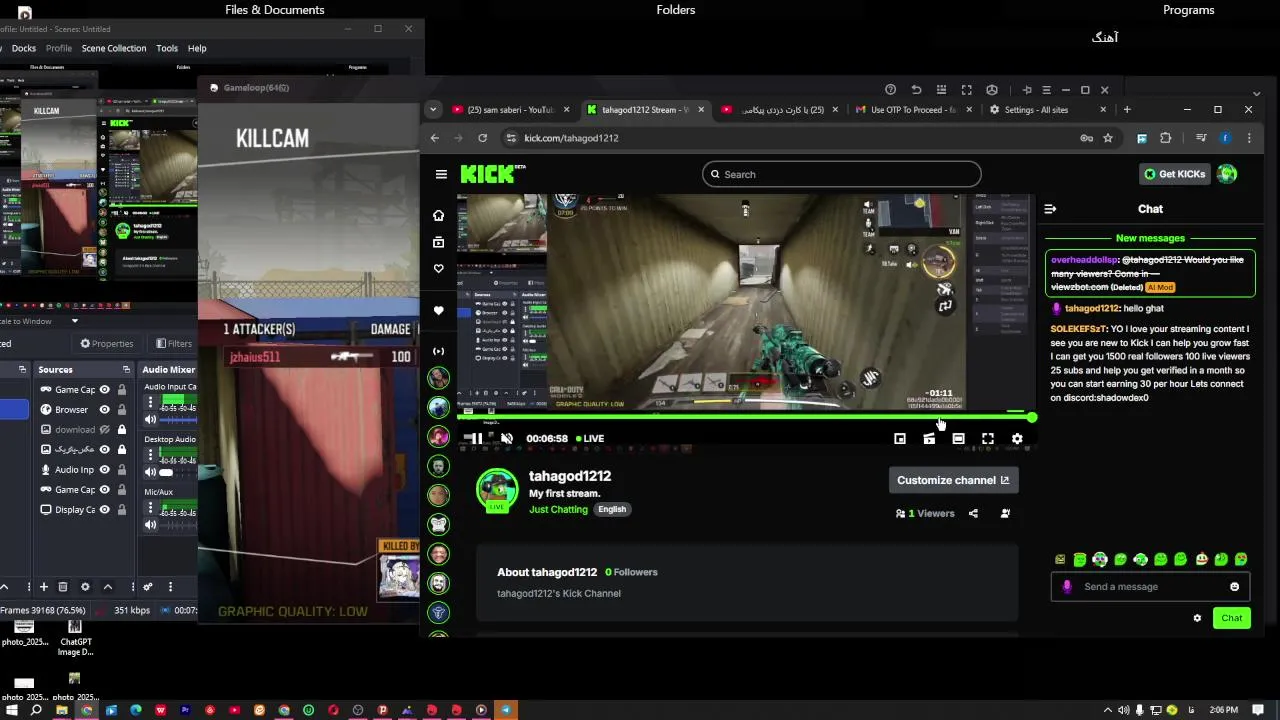Image resolution: width=1280 pixels, height=720 pixels.
Task: Open the emoji picker in message box
Action: coord(1234,587)
